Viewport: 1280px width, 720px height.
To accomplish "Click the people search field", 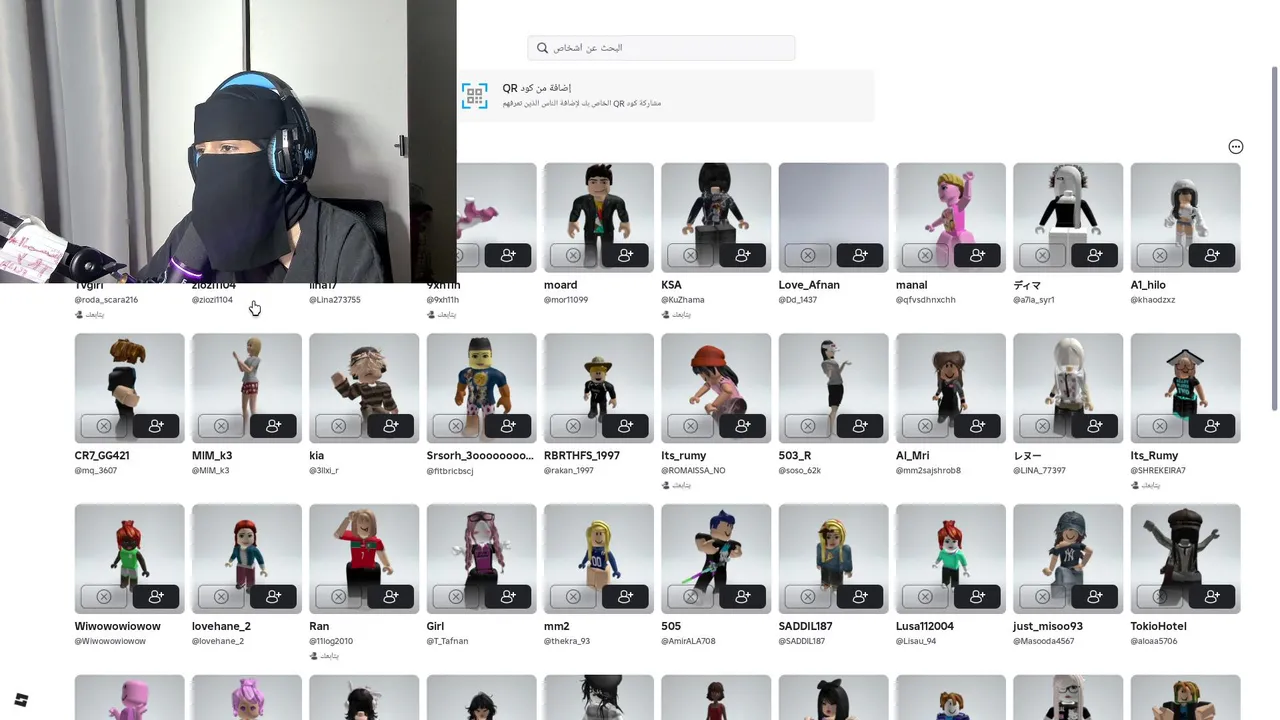I will coord(661,48).
